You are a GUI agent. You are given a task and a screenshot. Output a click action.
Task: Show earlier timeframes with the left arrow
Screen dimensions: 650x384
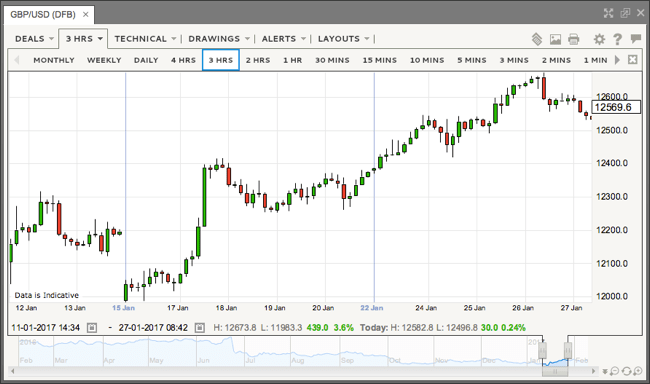pyautogui.click(x=17, y=60)
